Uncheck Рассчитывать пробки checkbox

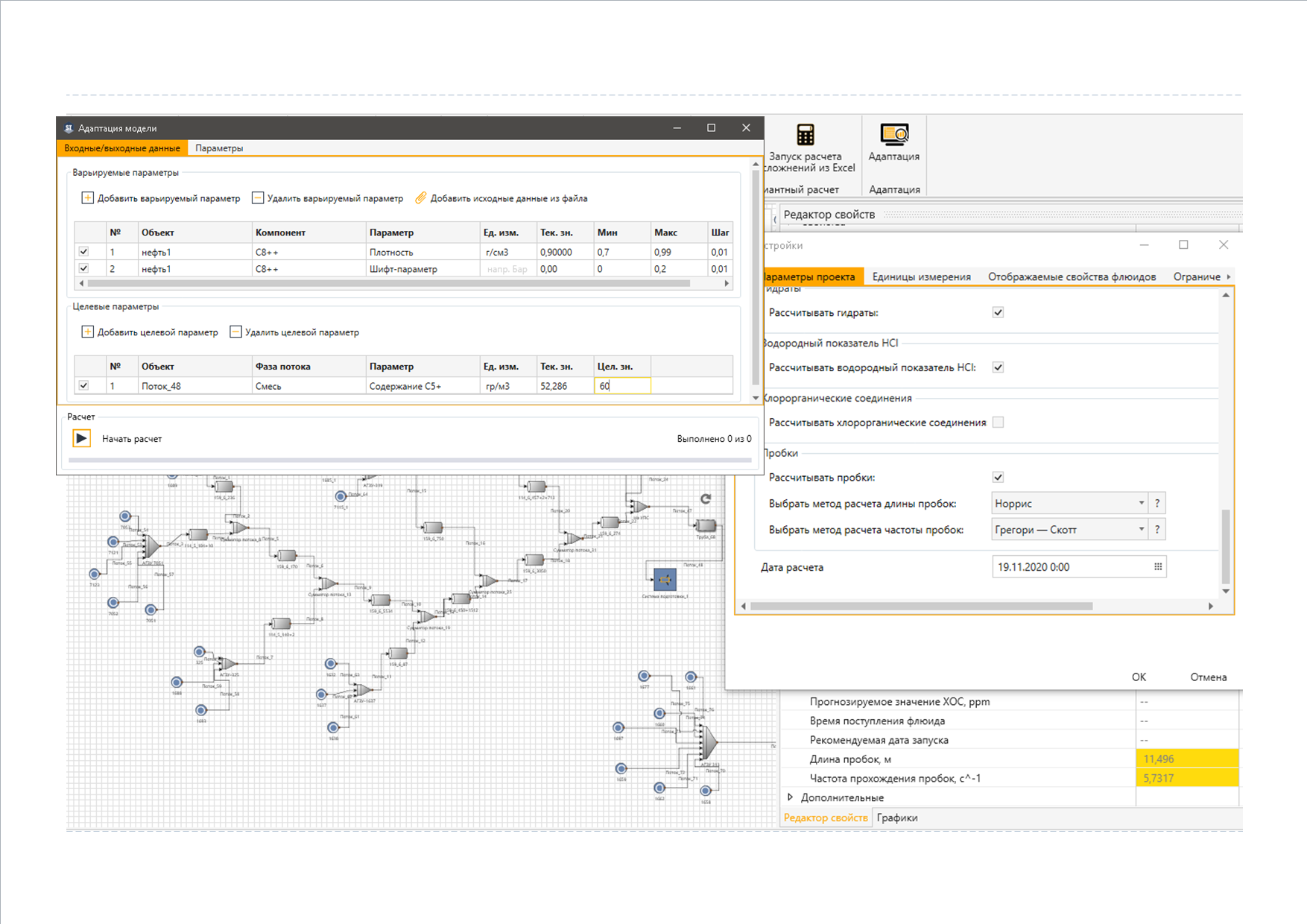coord(998,477)
